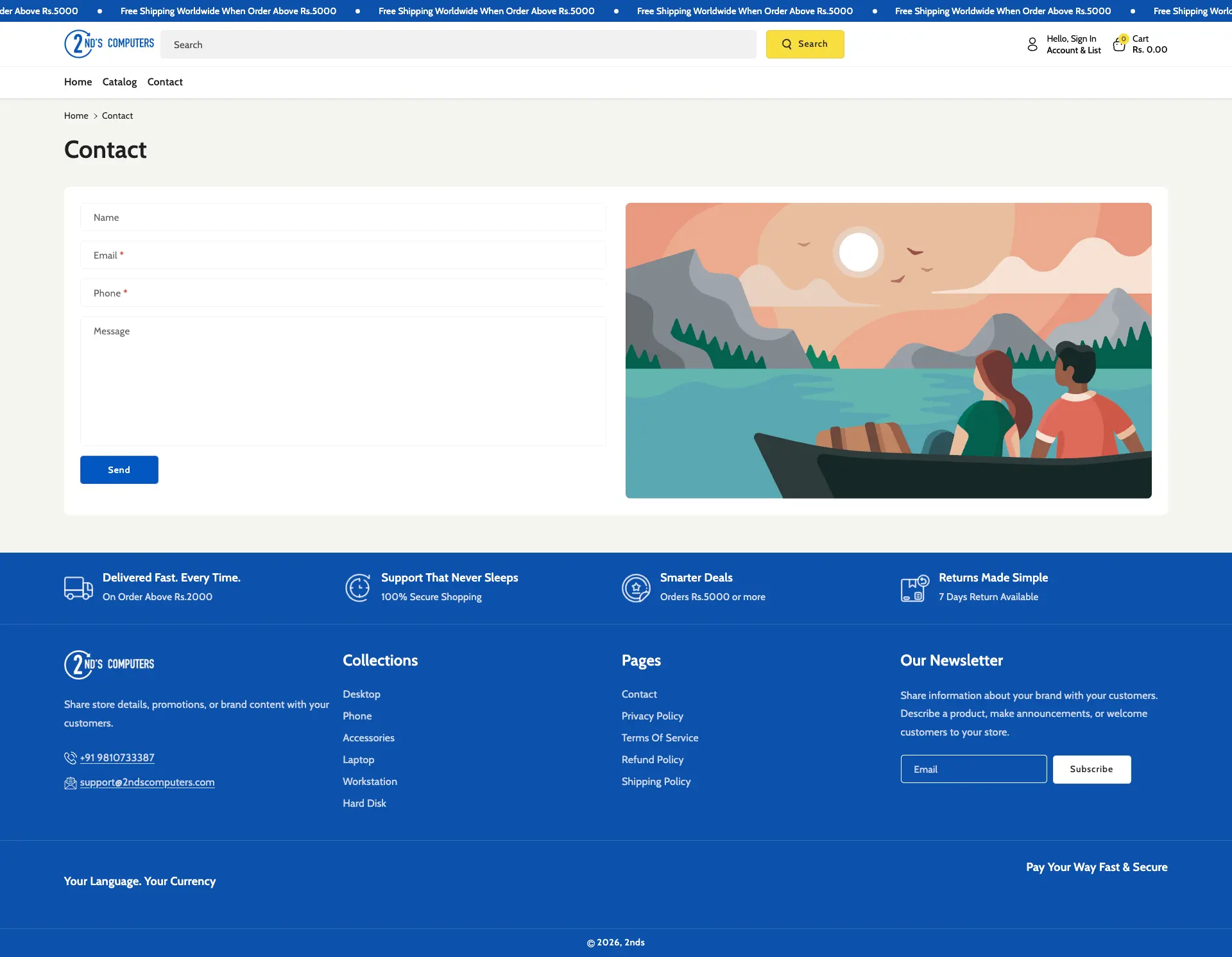Viewport: 1232px width, 957px height.
Task: Open the Shipping Policy link
Action: coord(656,781)
